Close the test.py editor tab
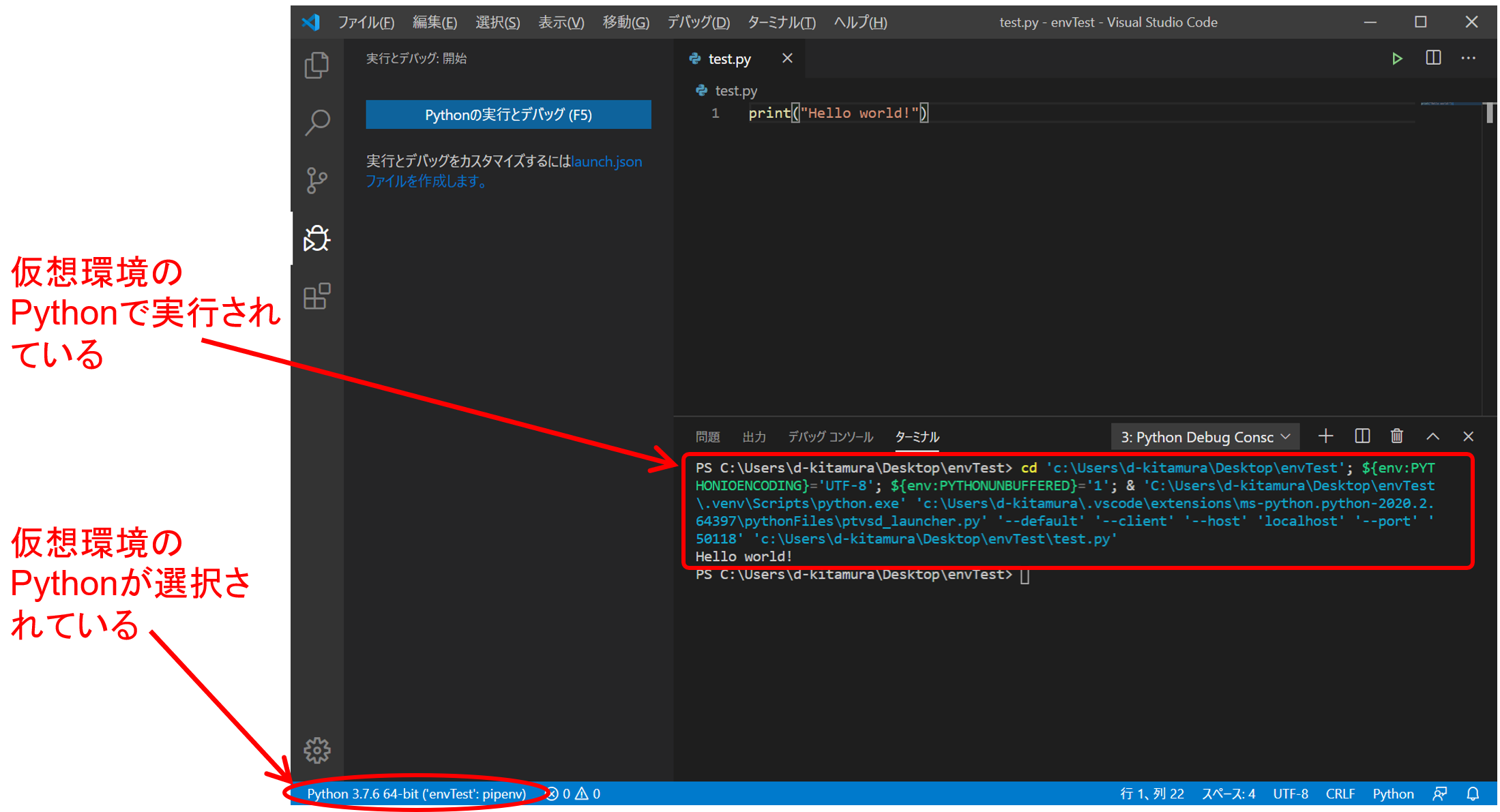This screenshot has height=812, width=1500. [x=787, y=59]
